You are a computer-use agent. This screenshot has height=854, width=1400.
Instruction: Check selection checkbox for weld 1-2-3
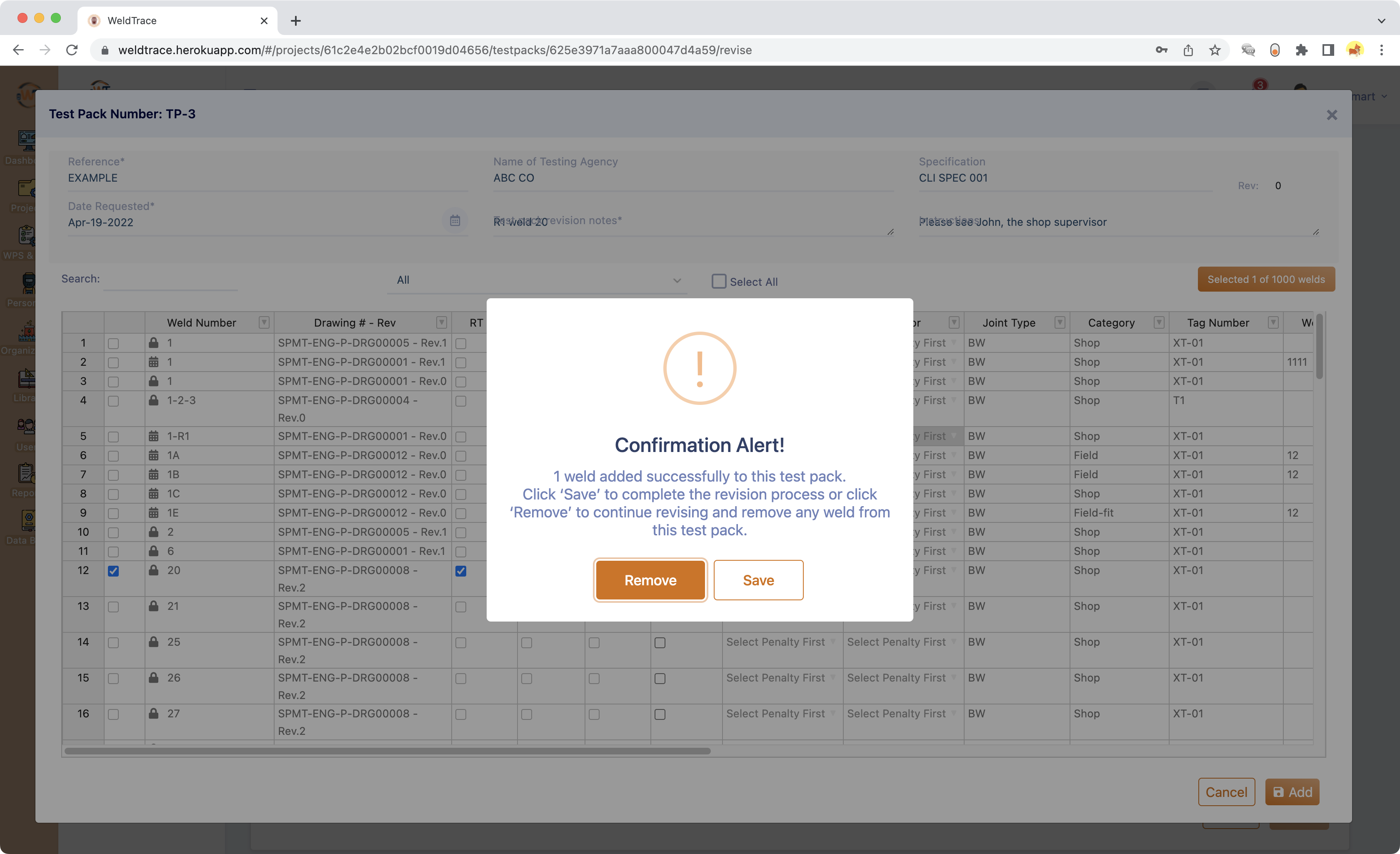pos(113,401)
